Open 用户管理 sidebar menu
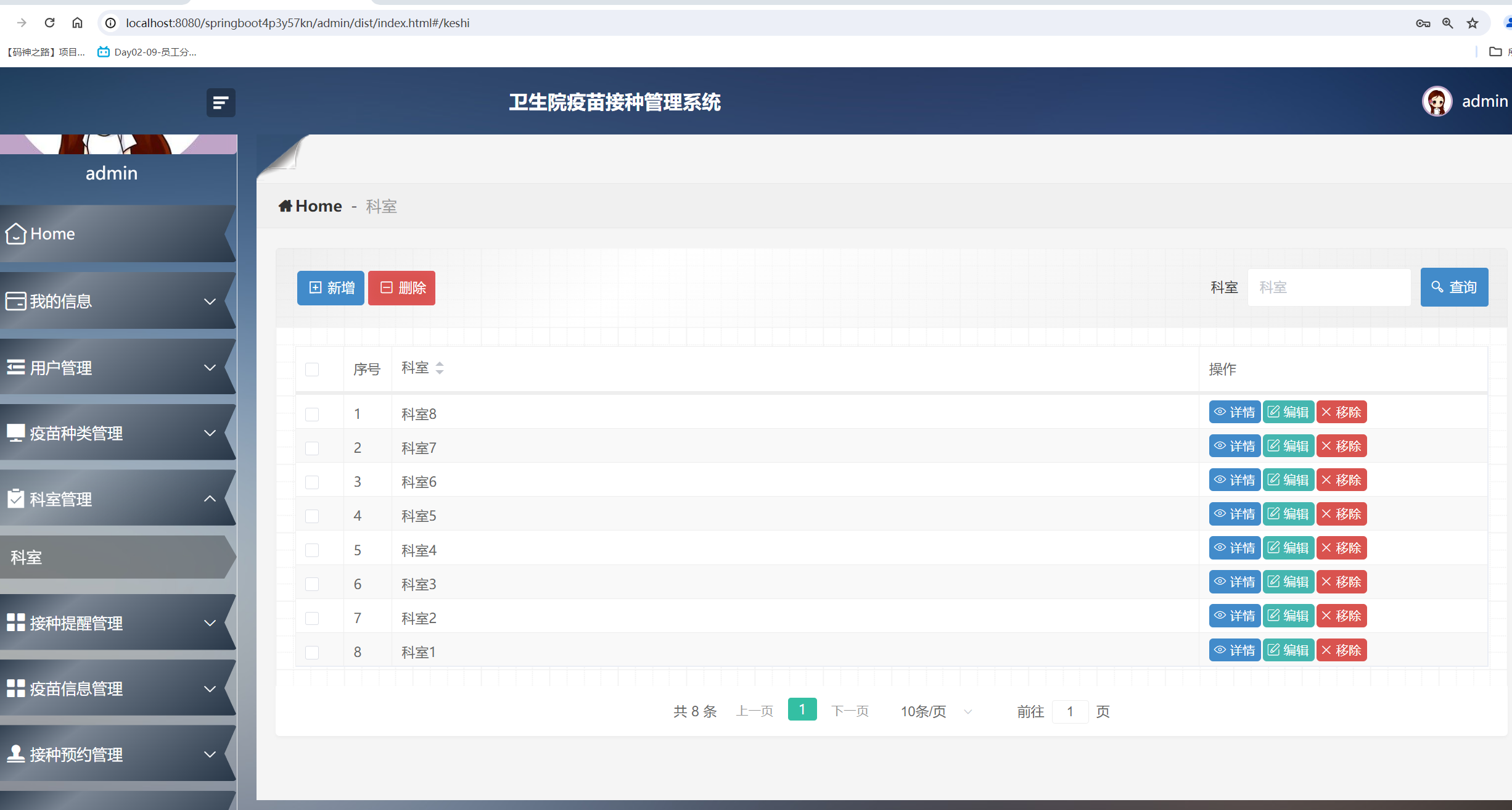Image resolution: width=1512 pixels, height=810 pixels. point(118,367)
